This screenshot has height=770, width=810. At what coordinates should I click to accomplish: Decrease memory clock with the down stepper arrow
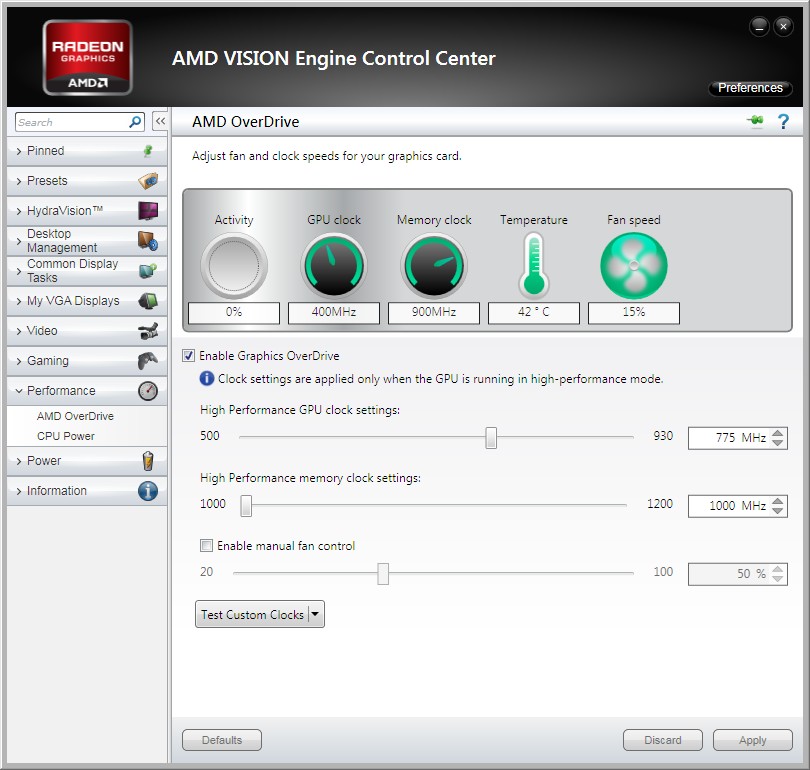pos(777,511)
